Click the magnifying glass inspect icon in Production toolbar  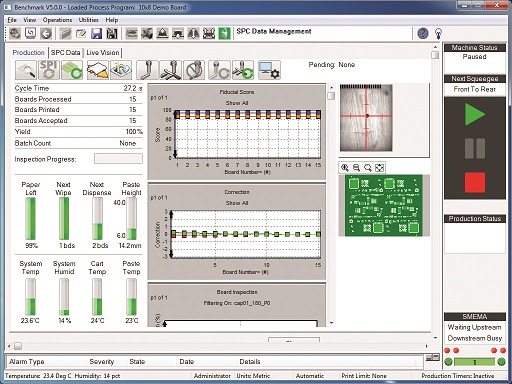coord(26,70)
